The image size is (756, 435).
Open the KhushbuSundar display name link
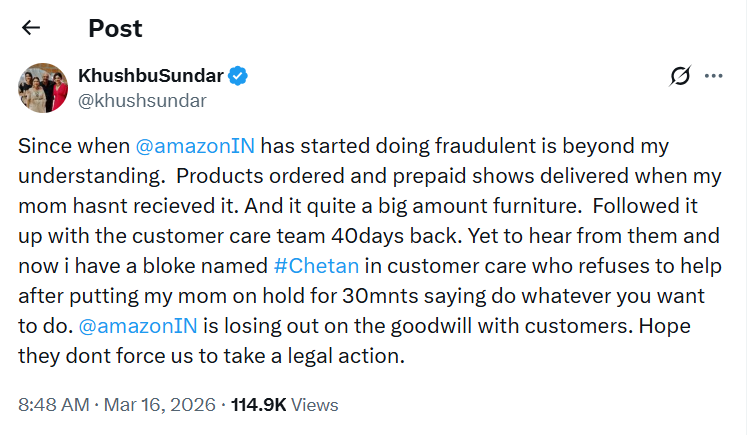153,77
